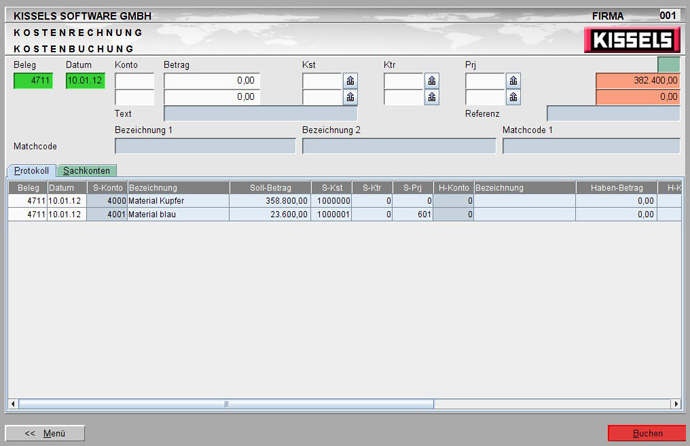Click the S-Konto column header
Screen dimensions: 690x446
tap(107, 188)
